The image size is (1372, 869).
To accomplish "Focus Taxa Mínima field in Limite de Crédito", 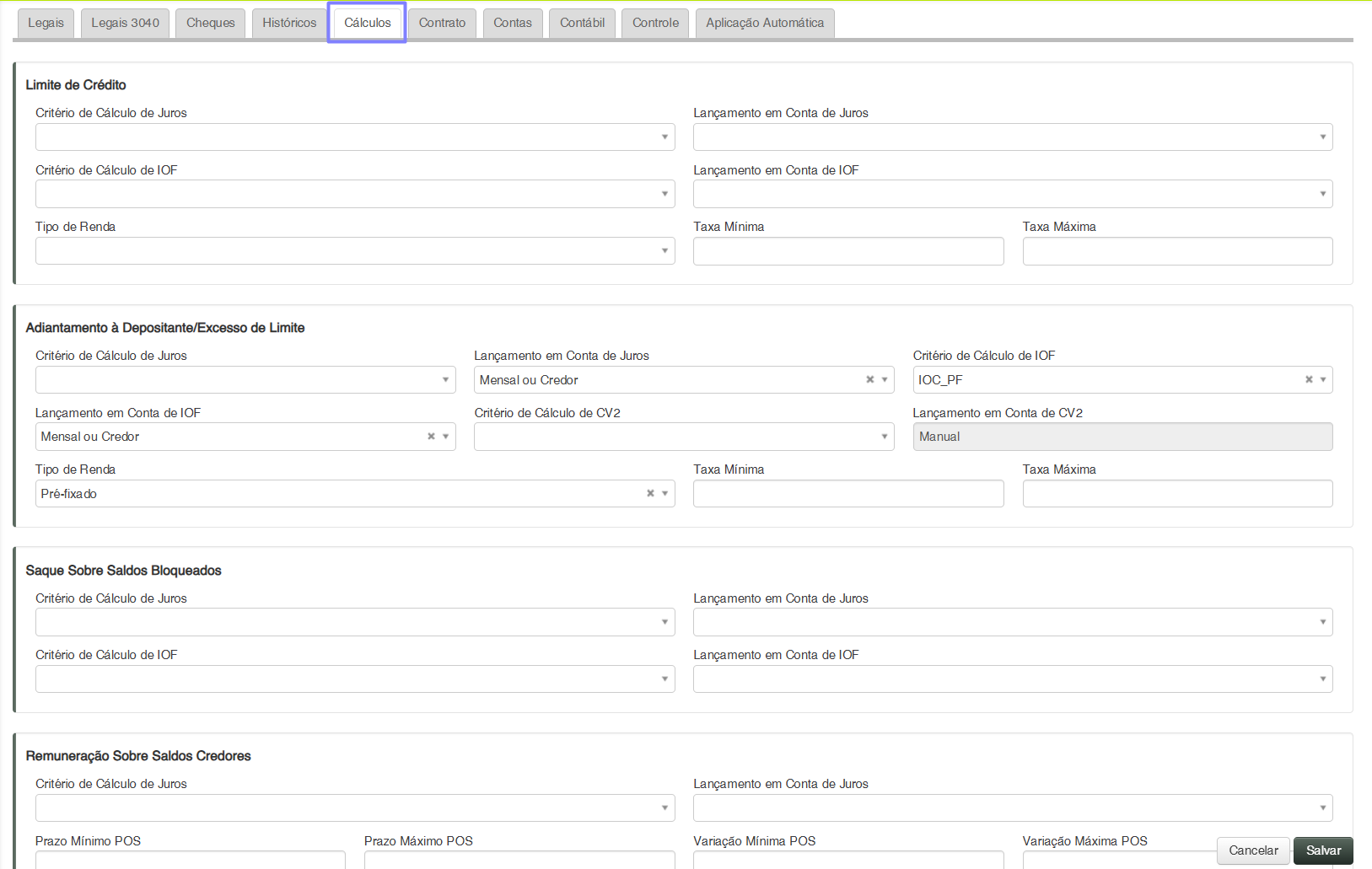I will coord(848,251).
